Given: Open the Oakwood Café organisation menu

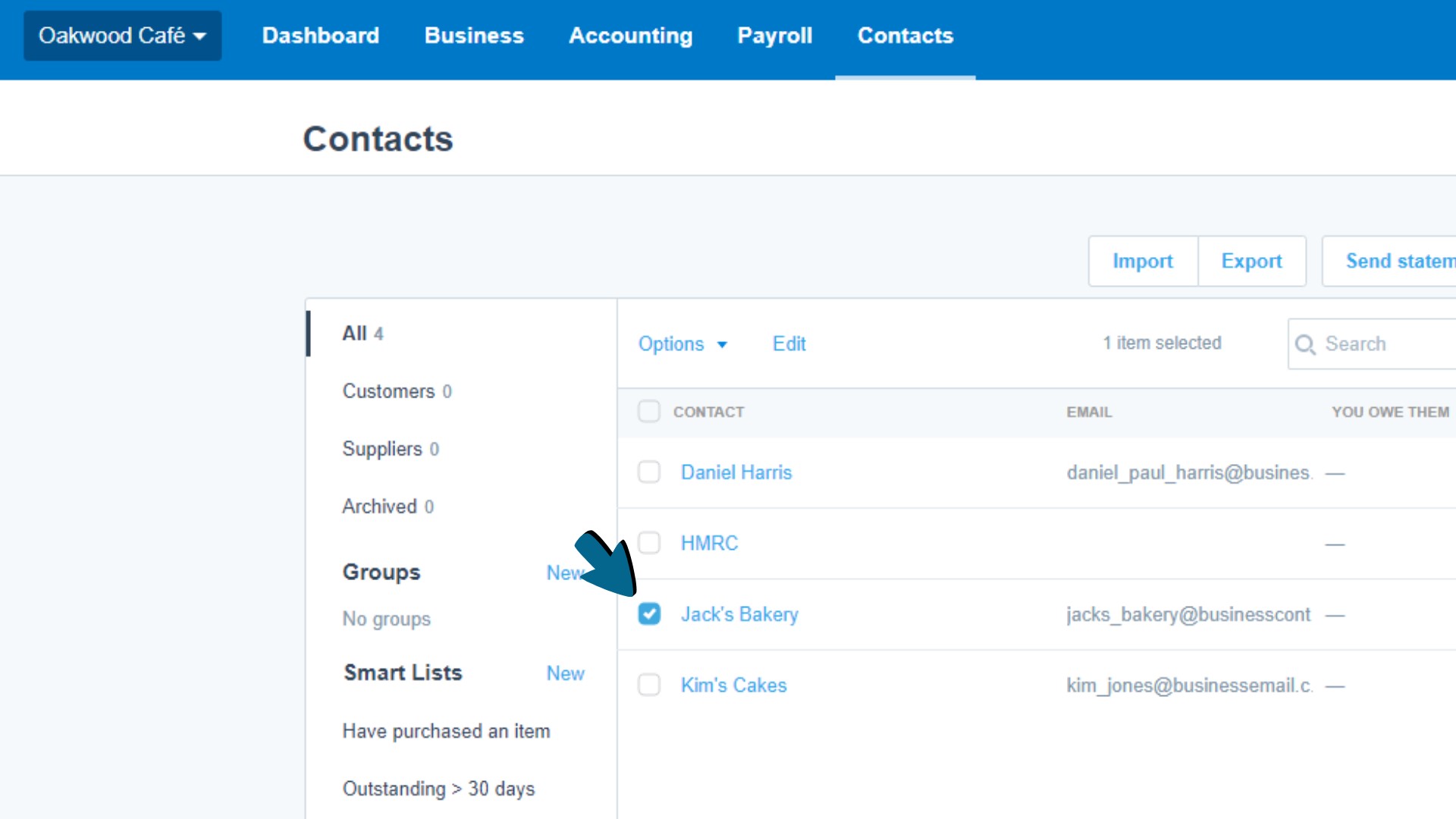Looking at the screenshot, I should coord(121,35).
